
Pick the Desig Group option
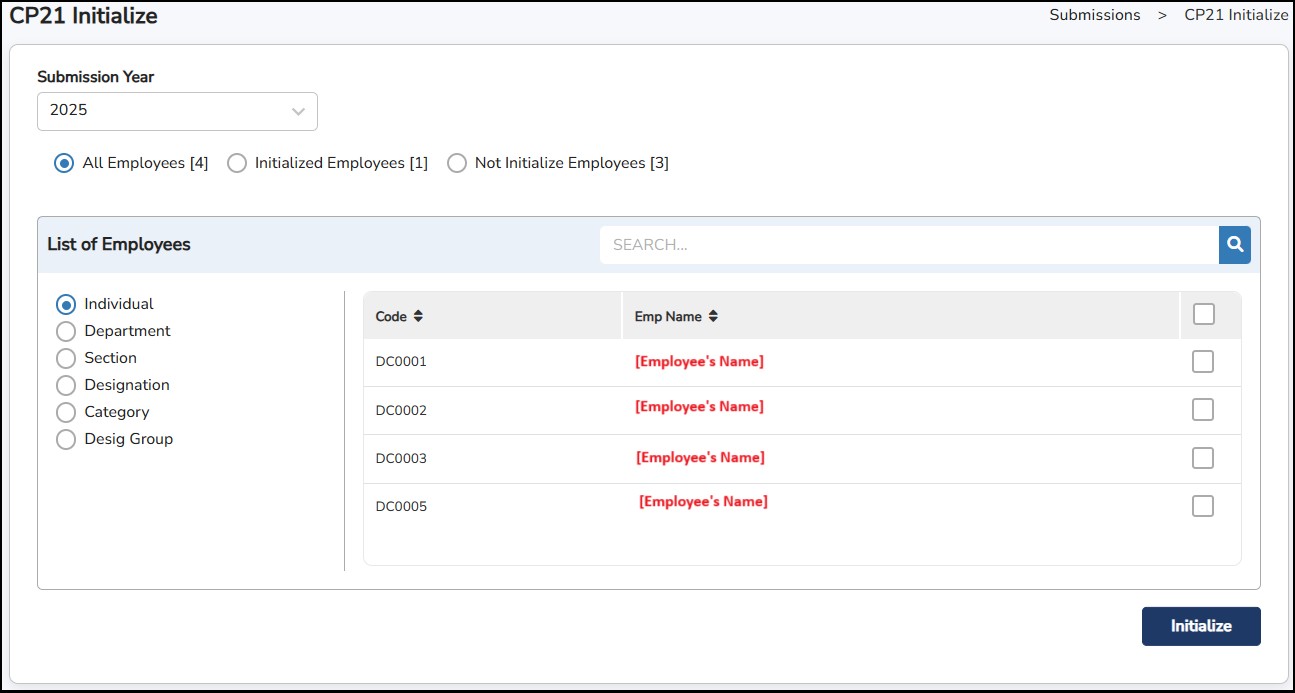tap(66, 439)
